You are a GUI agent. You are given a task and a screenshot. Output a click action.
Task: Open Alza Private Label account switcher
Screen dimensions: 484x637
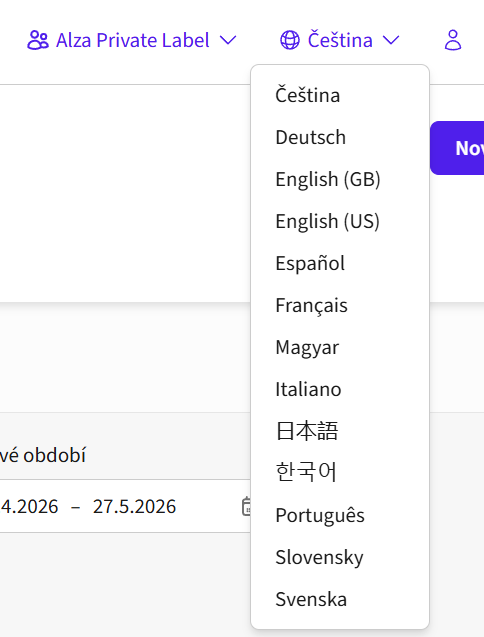click(x=132, y=40)
